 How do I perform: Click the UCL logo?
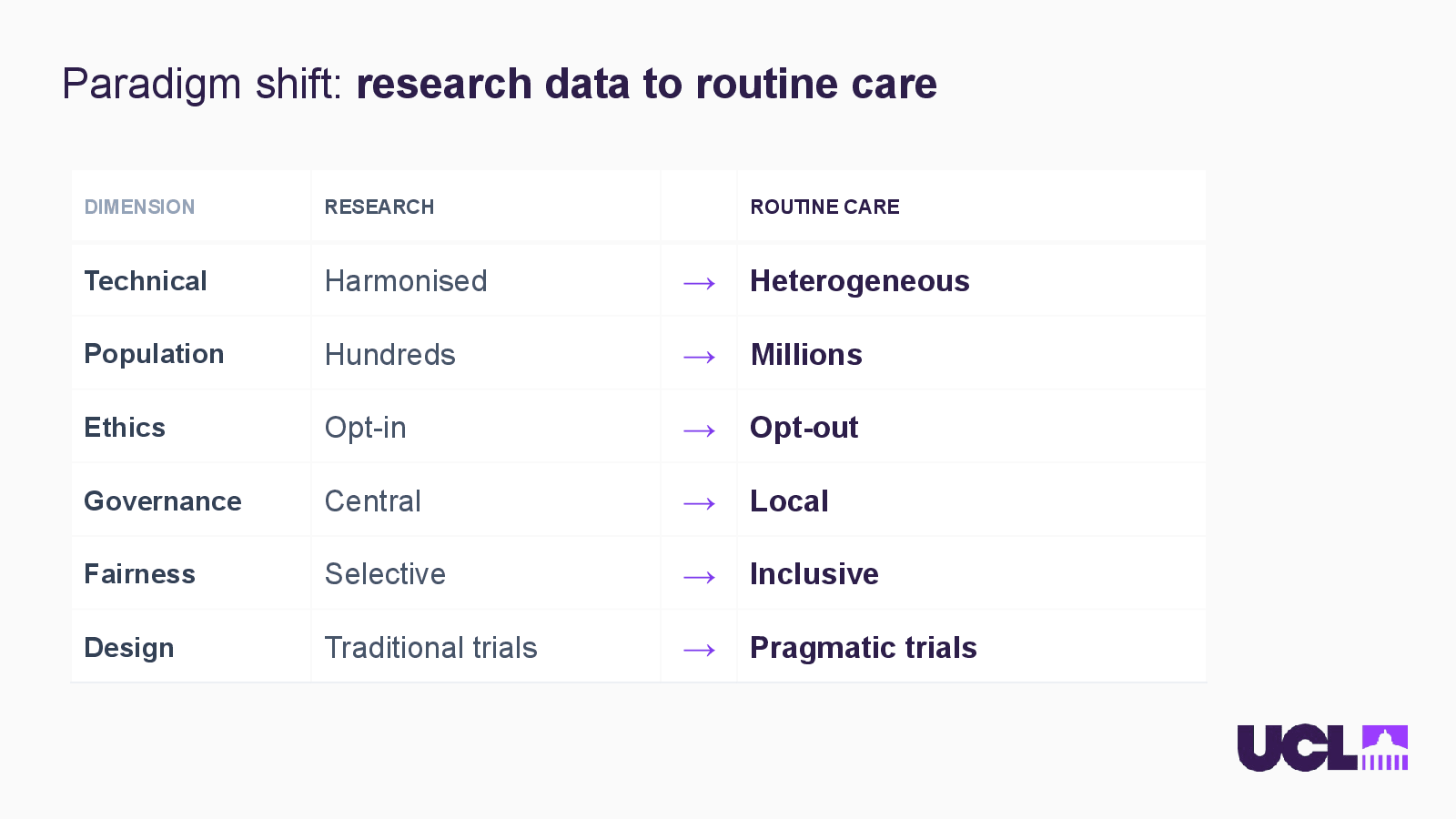1322,748
